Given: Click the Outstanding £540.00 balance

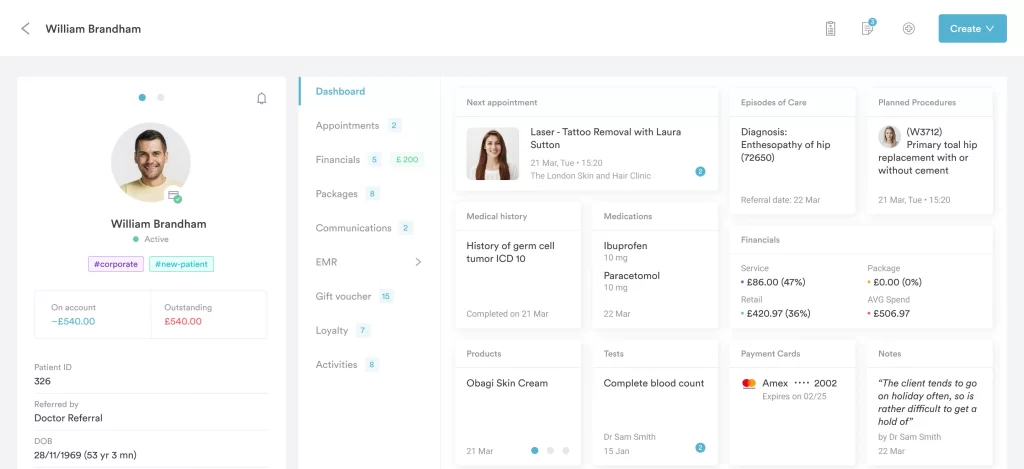Looking at the screenshot, I should [x=182, y=321].
